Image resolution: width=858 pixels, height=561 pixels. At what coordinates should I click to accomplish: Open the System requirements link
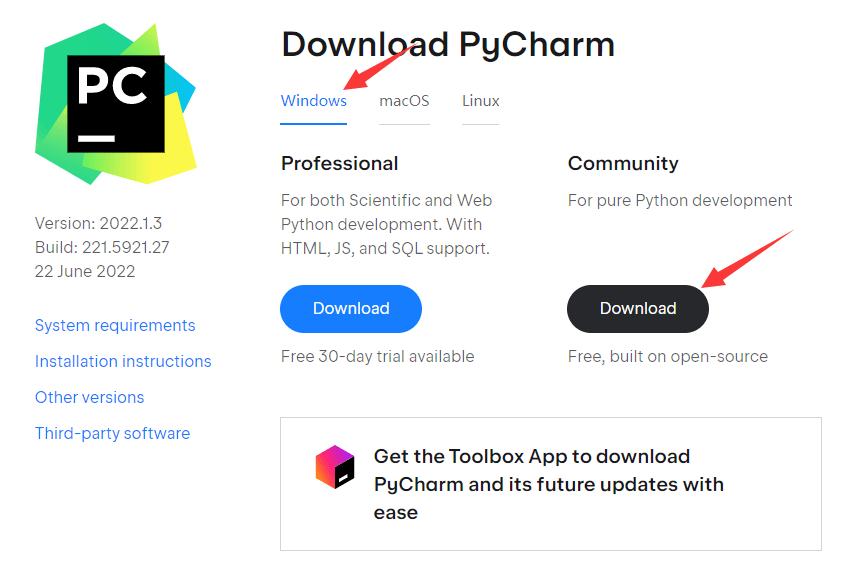pyautogui.click(x=115, y=325)
